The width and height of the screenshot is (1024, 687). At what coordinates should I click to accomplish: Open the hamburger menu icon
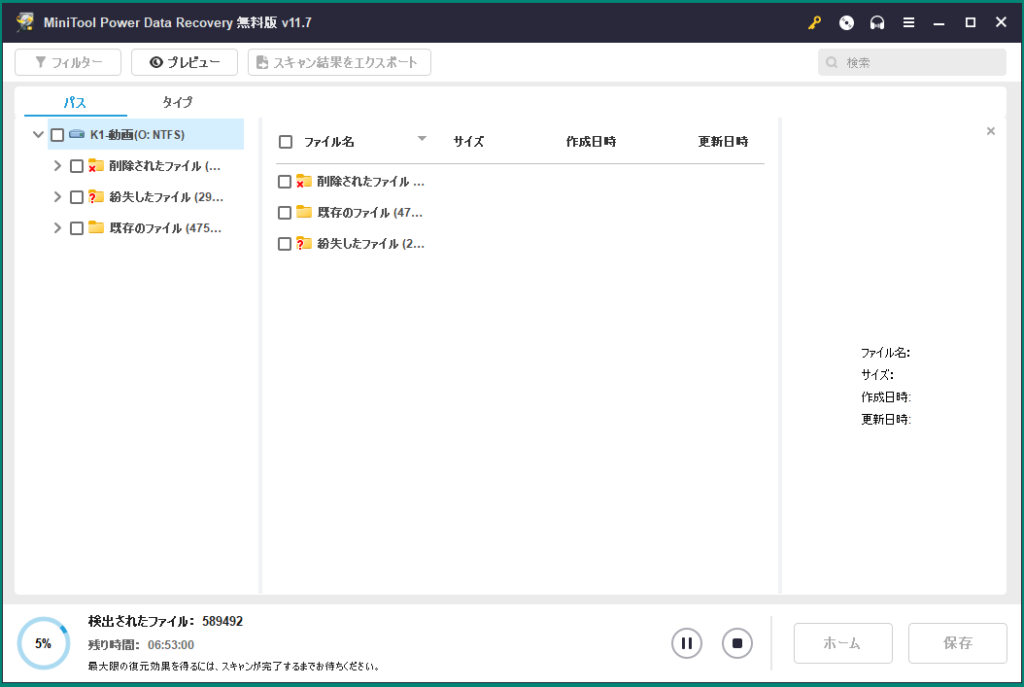coord(908,21)
